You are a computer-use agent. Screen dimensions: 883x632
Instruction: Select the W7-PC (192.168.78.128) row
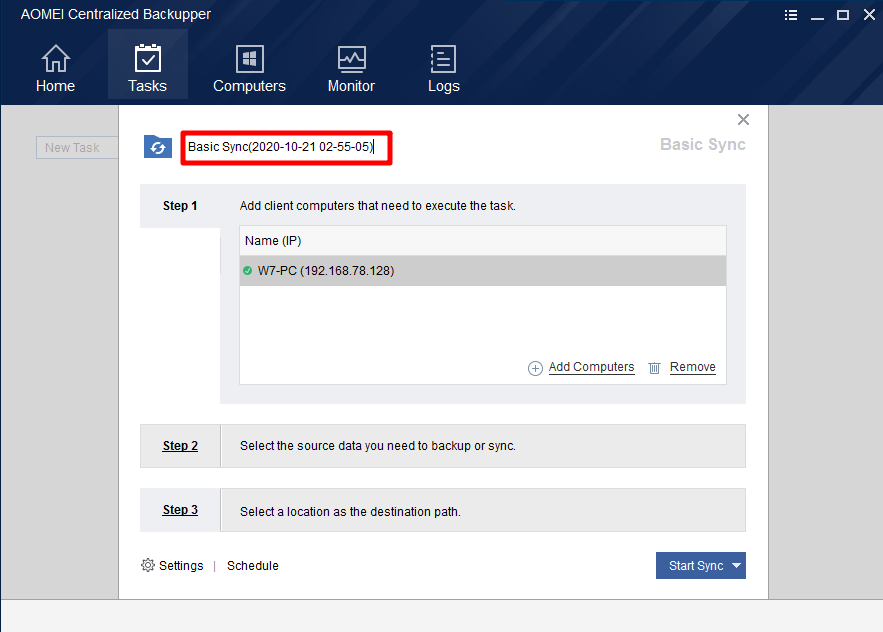(483, 271)
